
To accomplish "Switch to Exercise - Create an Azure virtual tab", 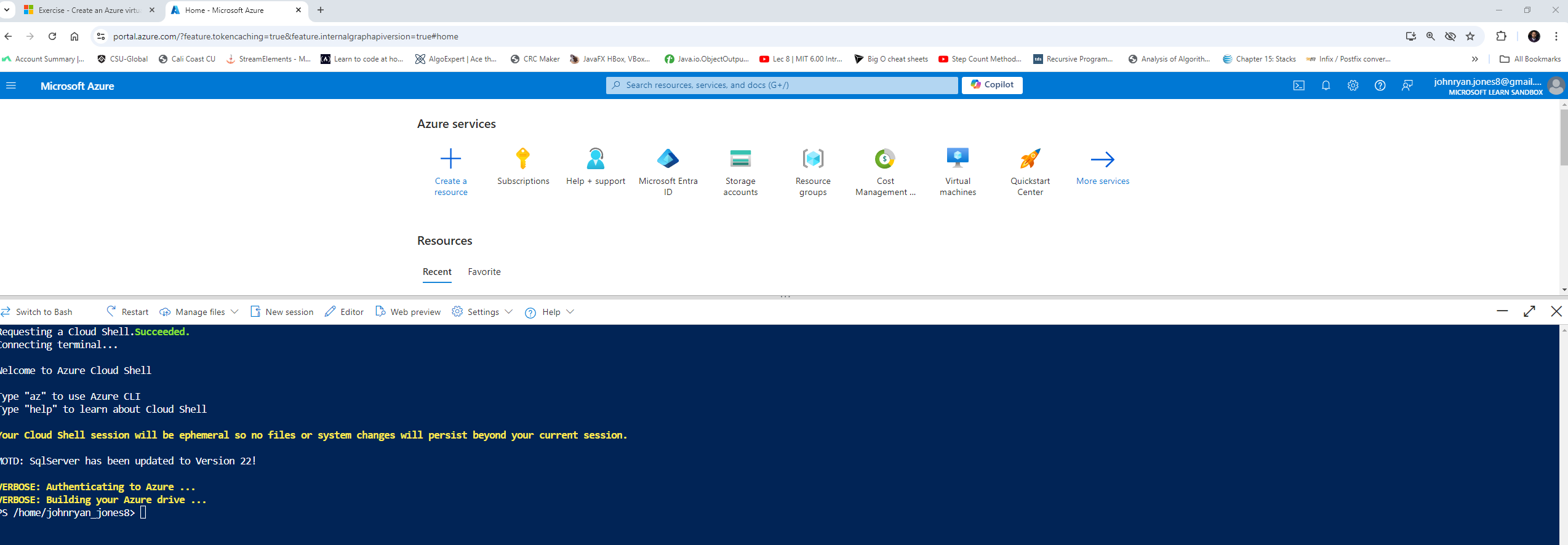I will coord(89,10).
